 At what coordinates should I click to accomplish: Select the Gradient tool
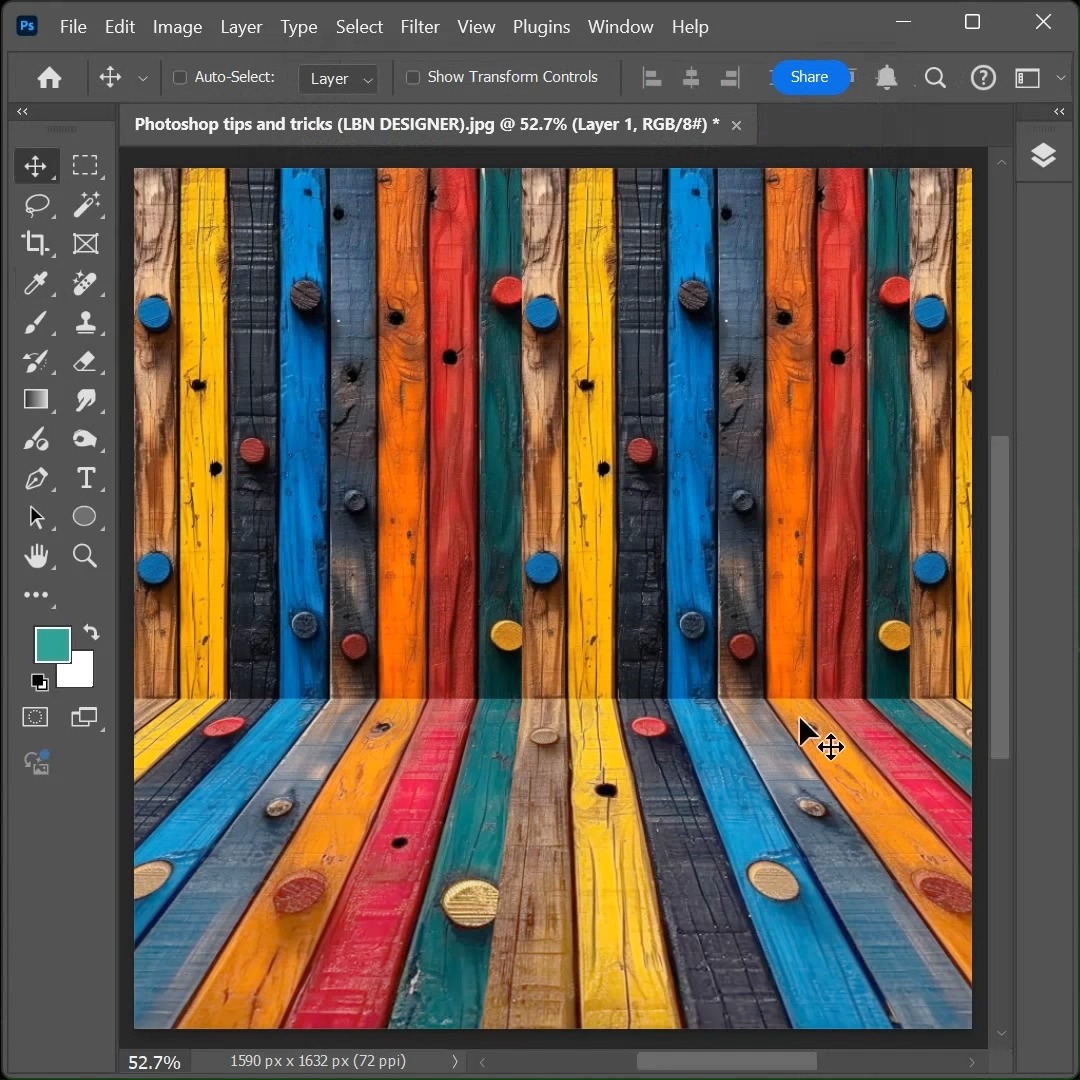click(36, 399)
